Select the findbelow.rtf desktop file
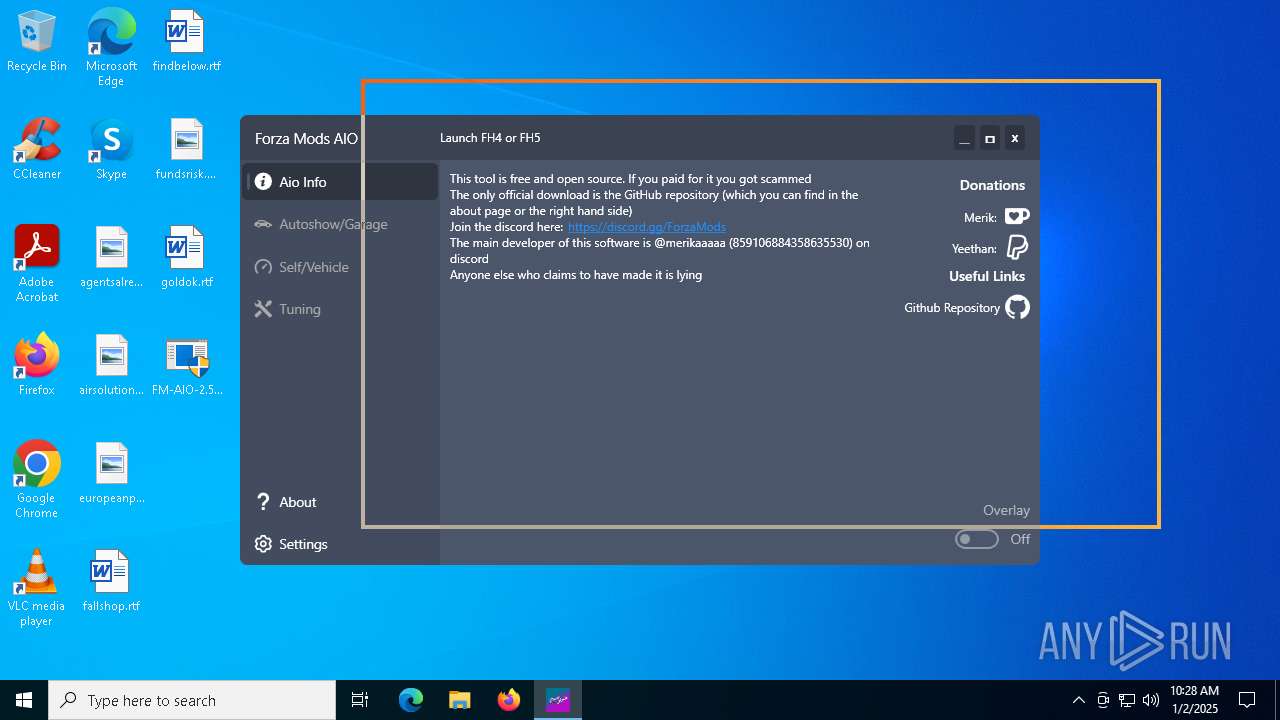 187,41
